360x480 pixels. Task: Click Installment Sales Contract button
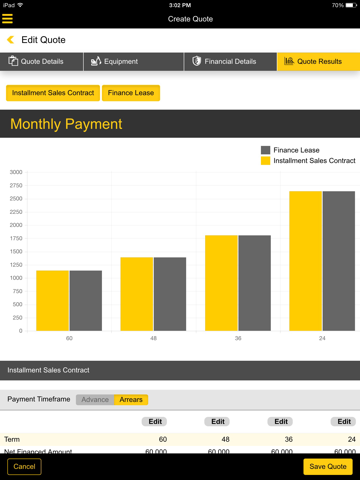tap(53, 93)
